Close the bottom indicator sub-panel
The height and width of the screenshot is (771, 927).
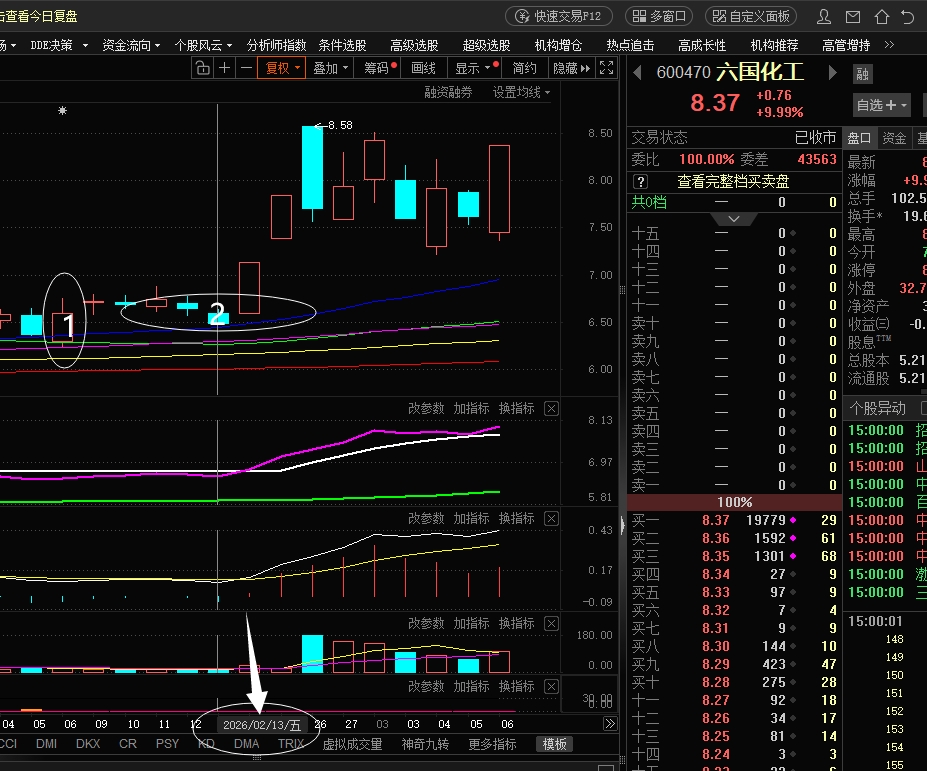pos(551,686)
